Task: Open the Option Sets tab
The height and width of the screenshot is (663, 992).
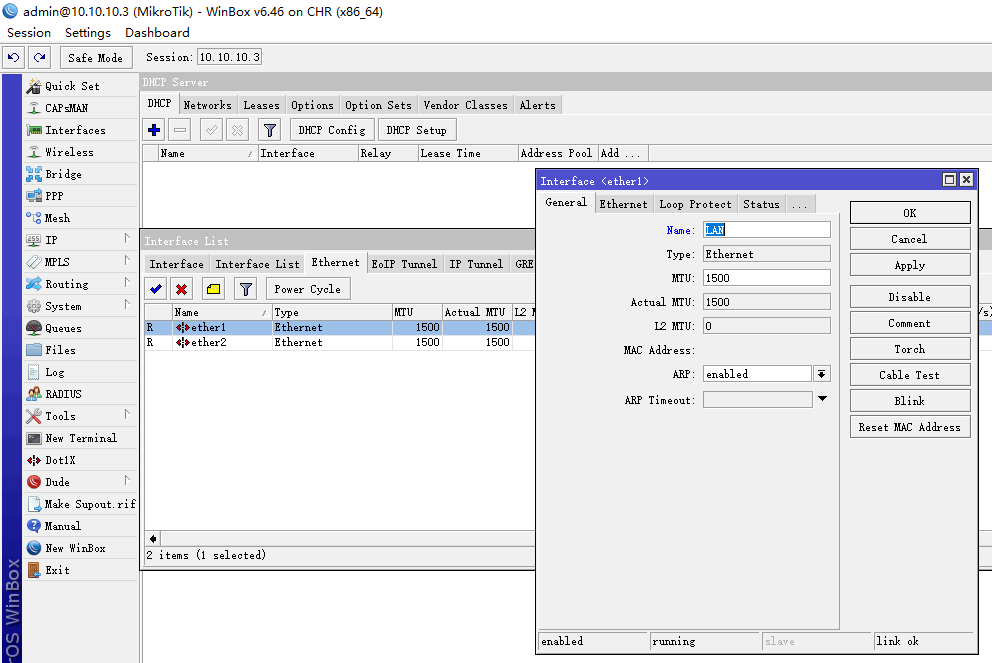Action: pyautogui.click(x=378, y=105)
